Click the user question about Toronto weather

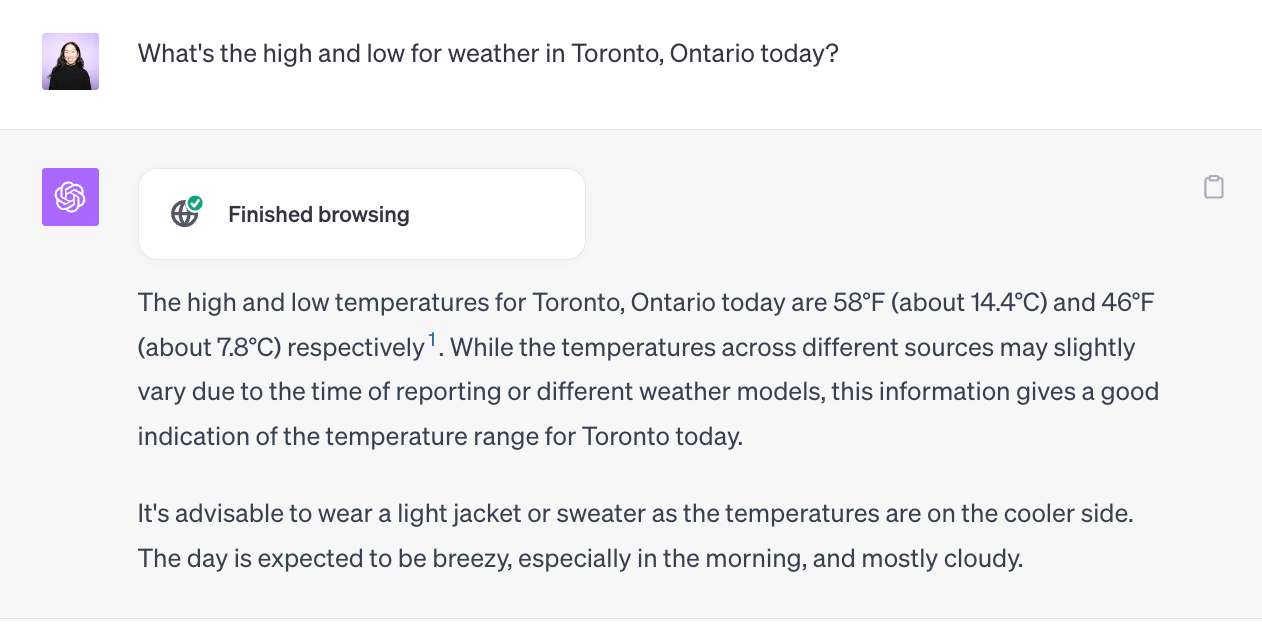click(487, 53)
